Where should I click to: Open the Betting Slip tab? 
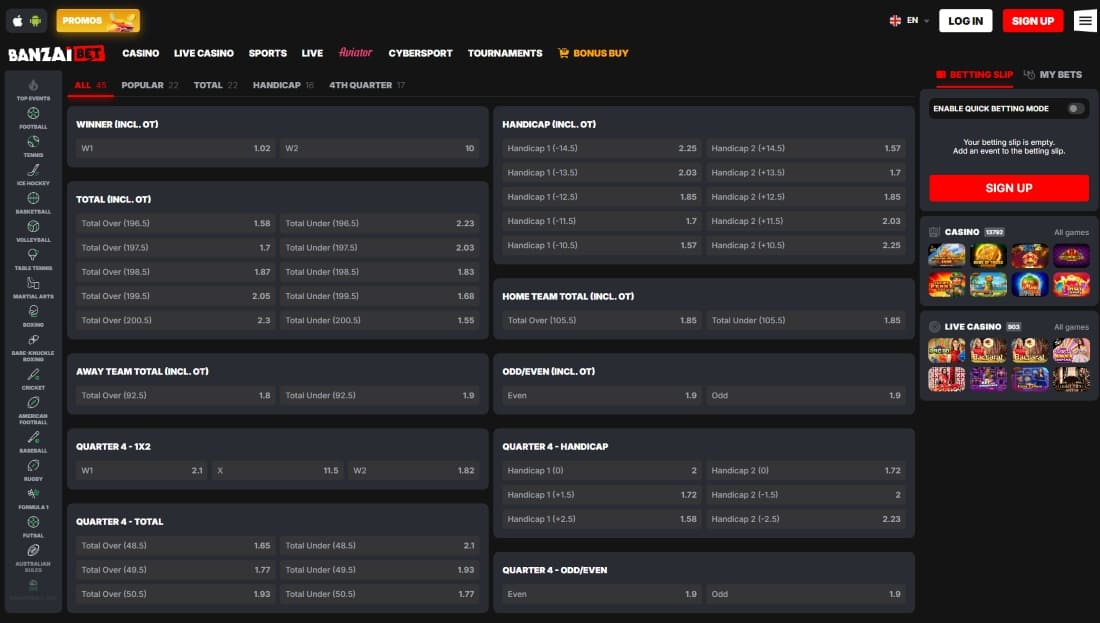[974, 74]
